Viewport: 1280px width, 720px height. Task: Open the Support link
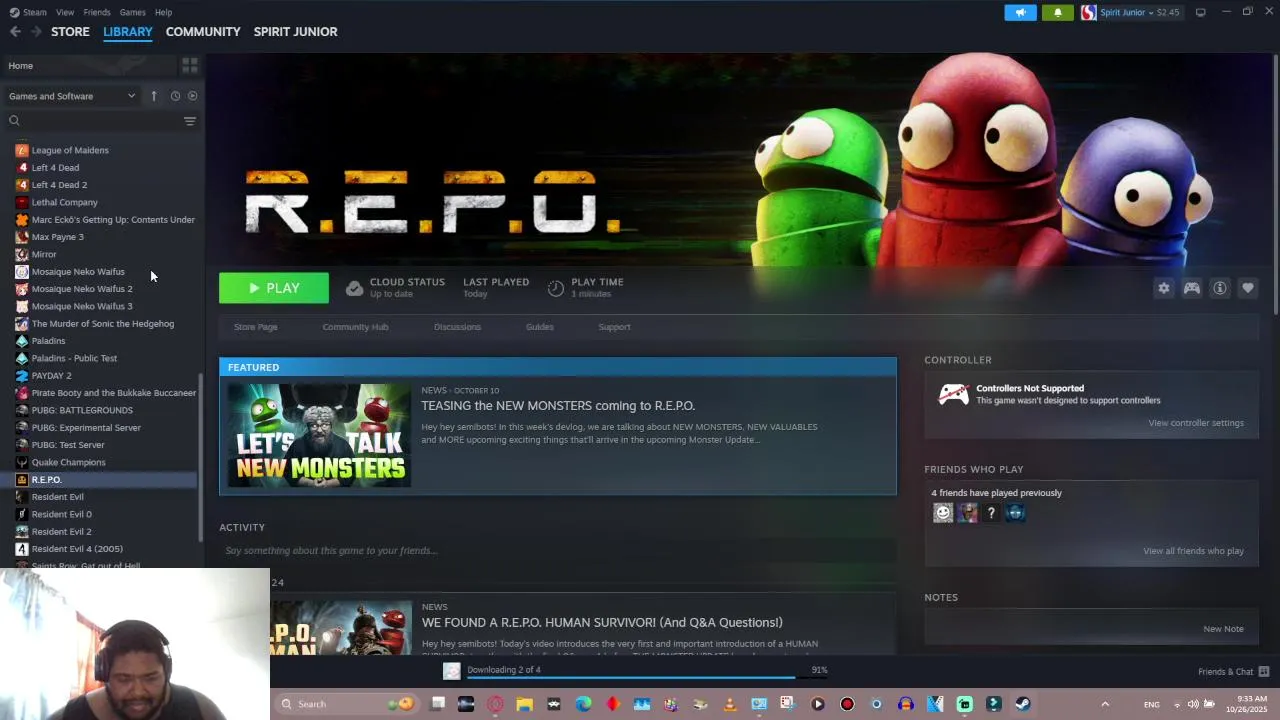tap(614, 327)
